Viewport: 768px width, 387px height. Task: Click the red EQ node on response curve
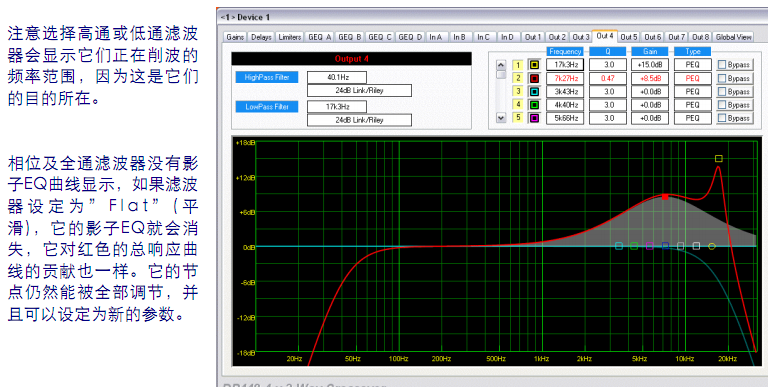click(x=665, y=197)
